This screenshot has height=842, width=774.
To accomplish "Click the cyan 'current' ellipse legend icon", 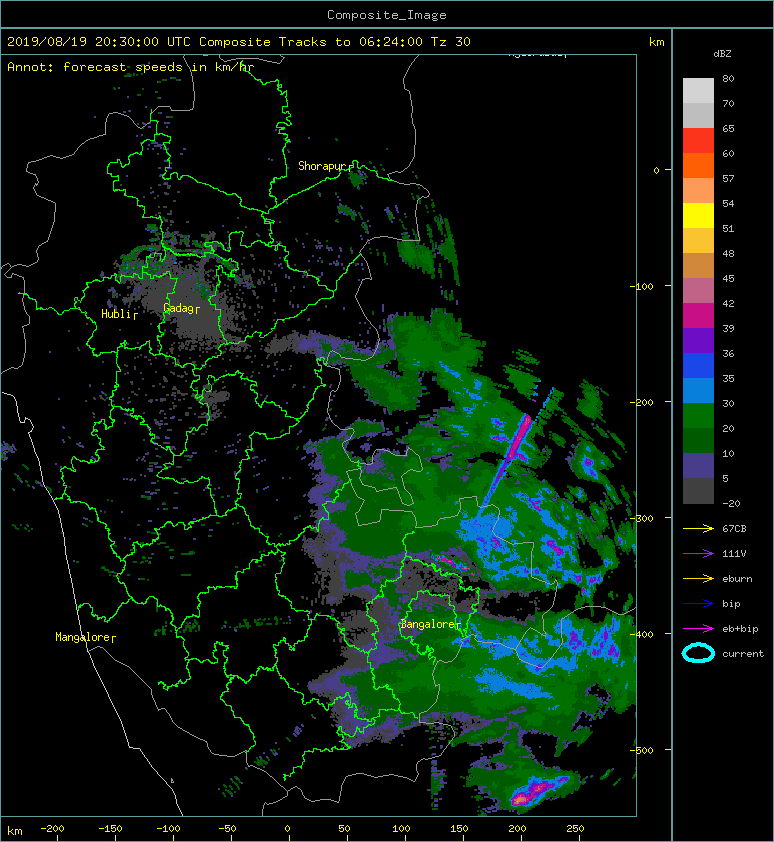I will point(698,653).
